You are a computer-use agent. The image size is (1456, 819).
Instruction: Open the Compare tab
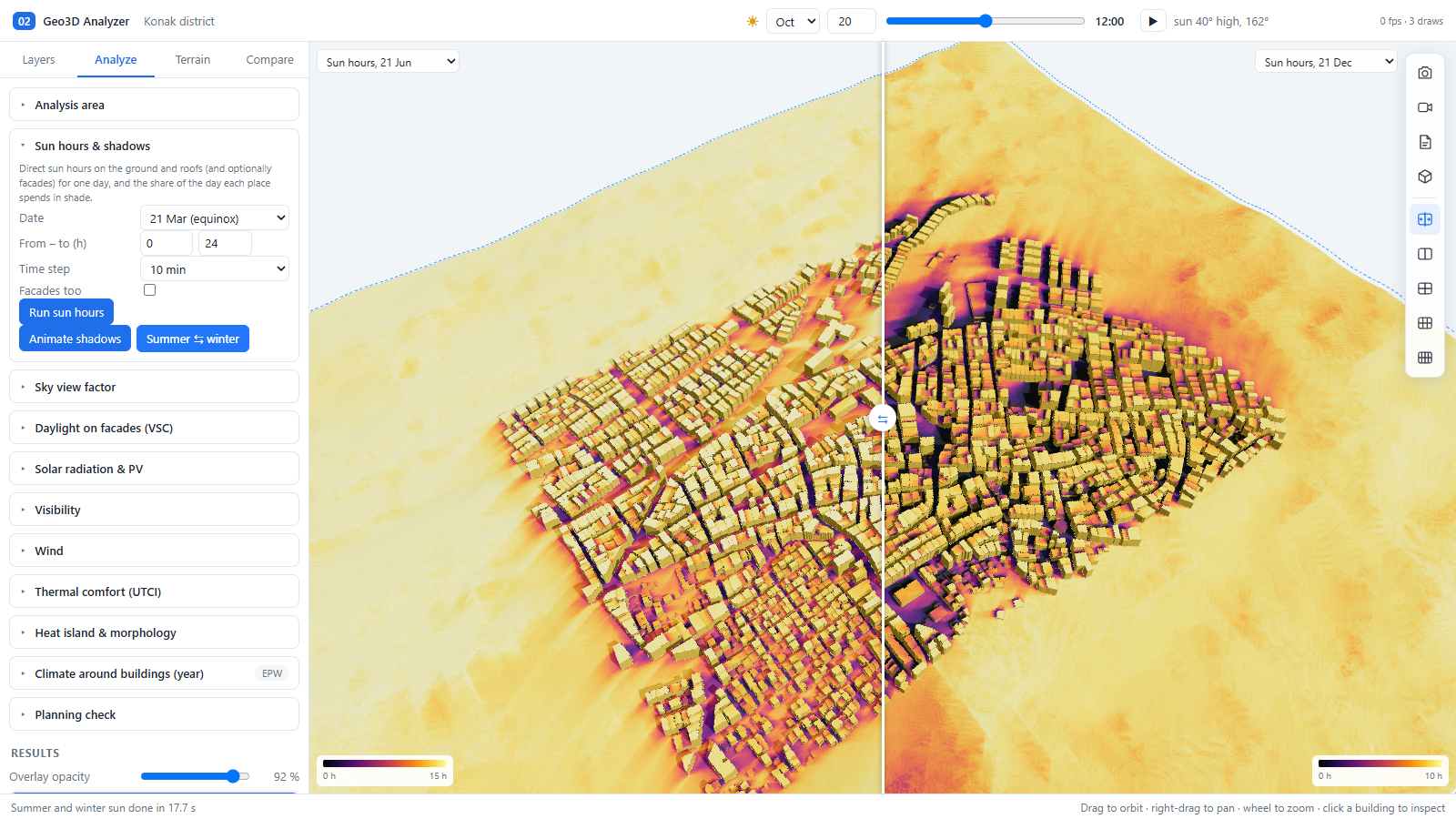269,59
